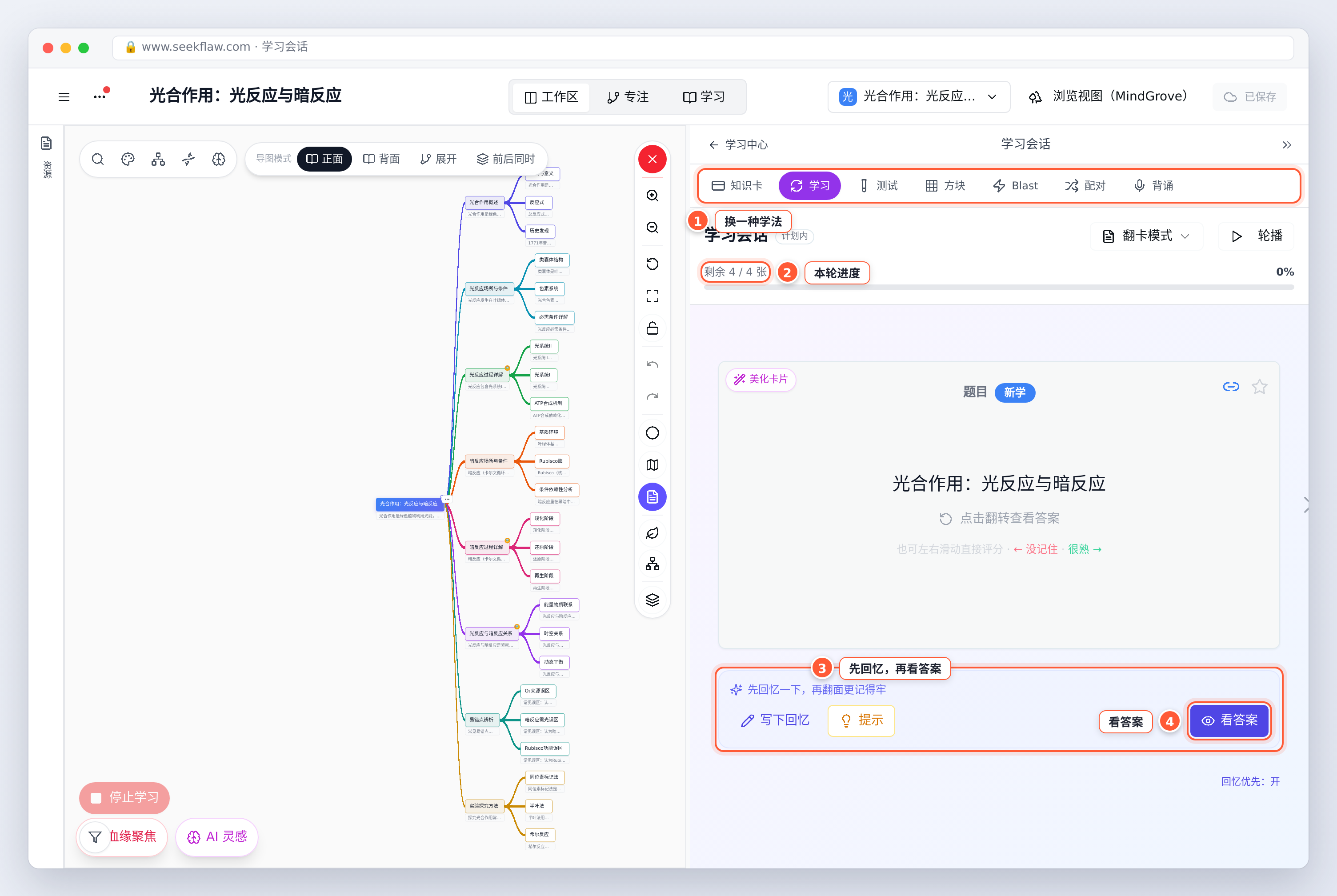The image size is (1337, 896).
Task: Switch to the 工作区 tab
Action: [x=551, y=97]
